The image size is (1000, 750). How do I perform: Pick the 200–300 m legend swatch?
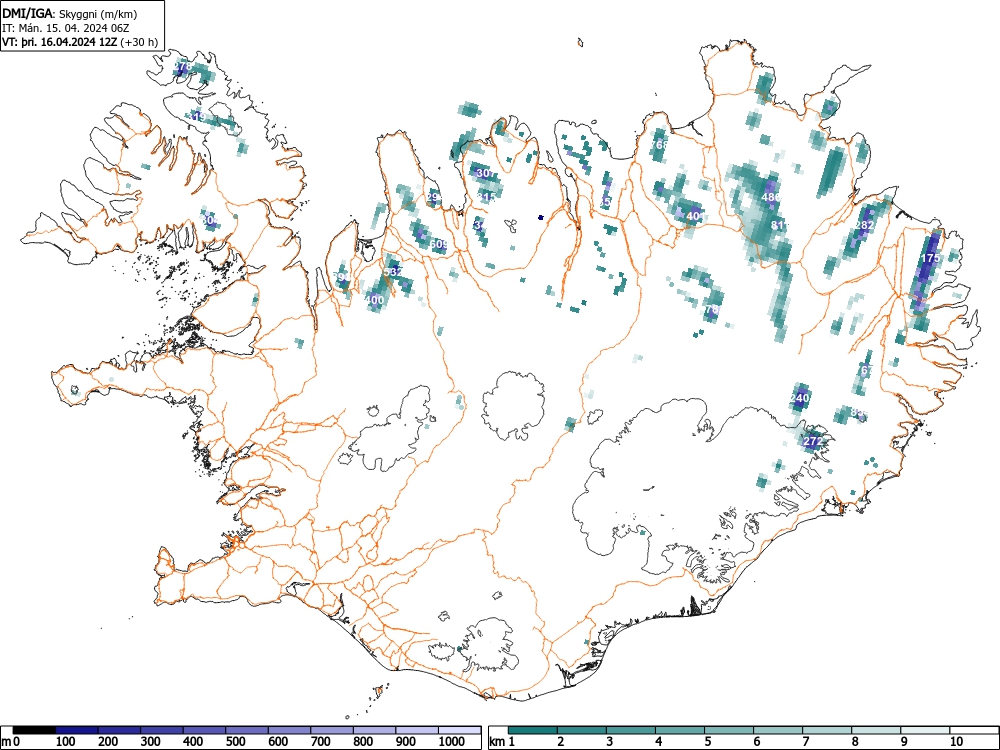pos(119,730)
